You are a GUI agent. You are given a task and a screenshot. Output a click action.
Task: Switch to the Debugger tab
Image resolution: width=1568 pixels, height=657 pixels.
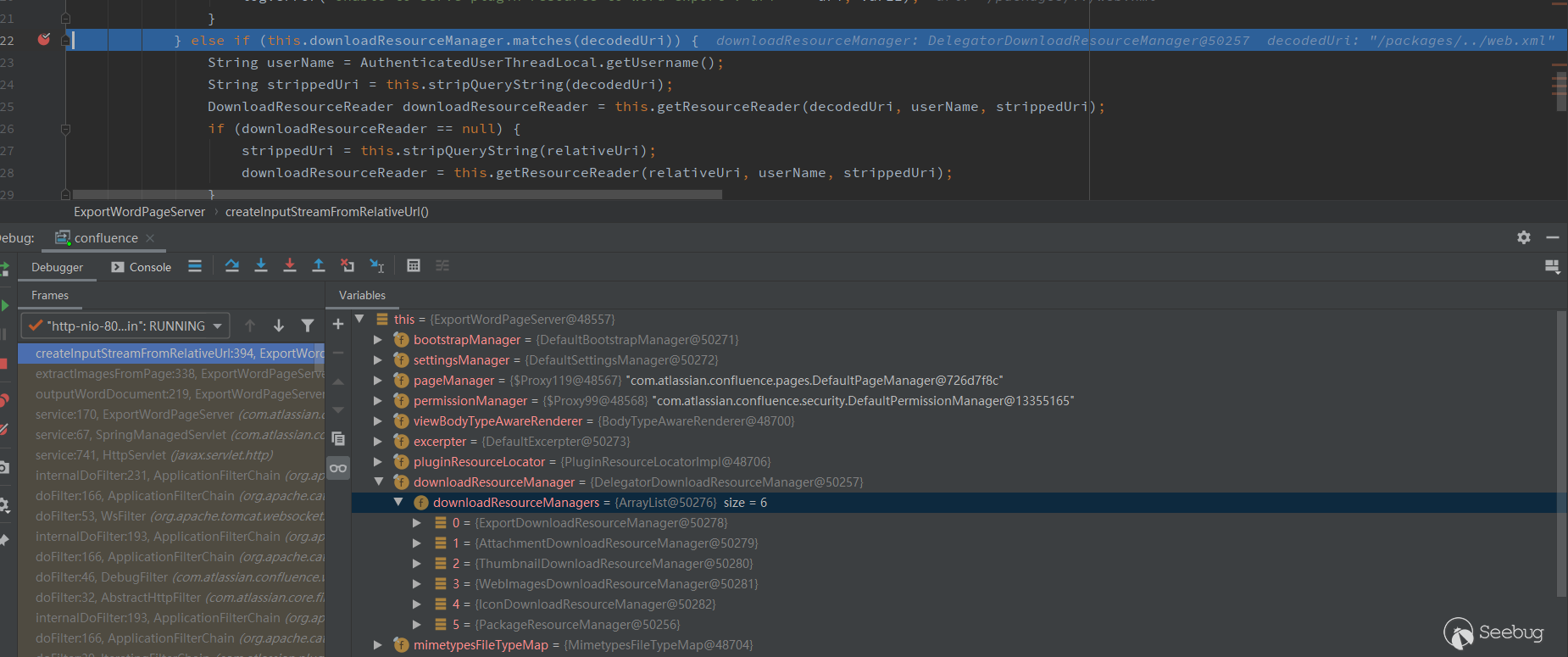pyautogui.click(x=57, y=267)
